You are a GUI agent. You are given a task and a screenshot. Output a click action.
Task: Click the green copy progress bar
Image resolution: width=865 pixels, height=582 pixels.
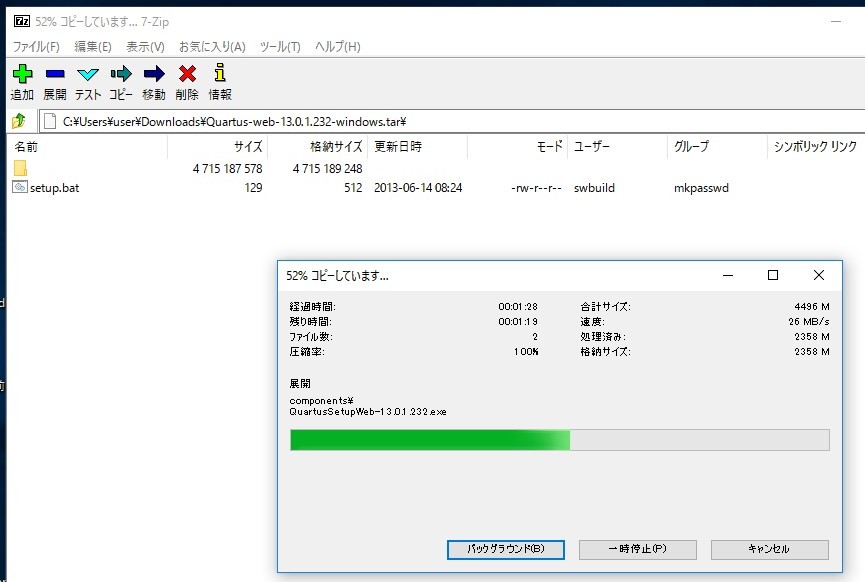(x=560, y=440)
